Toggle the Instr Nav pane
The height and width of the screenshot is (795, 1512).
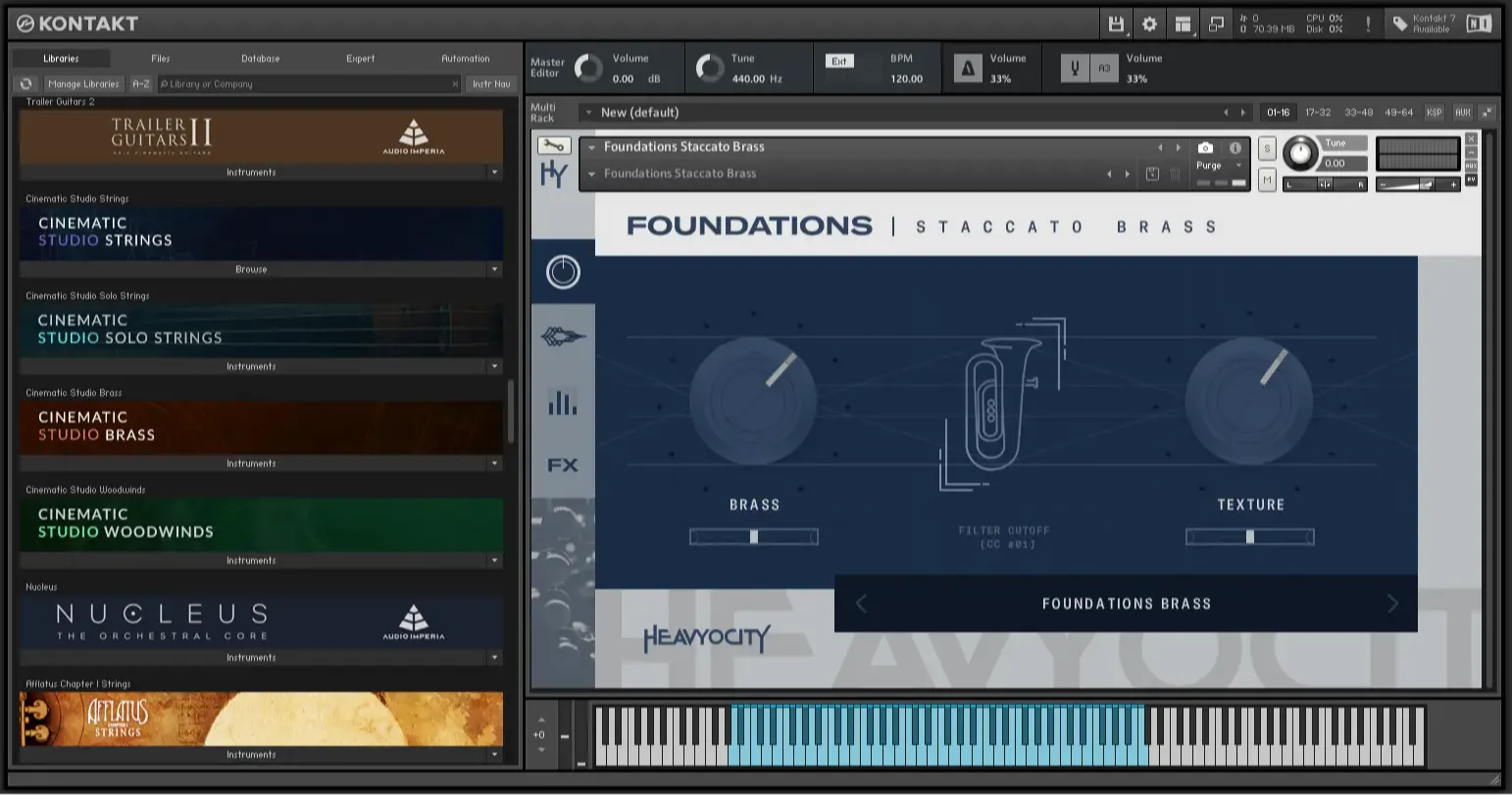click(x=491, y=84)
